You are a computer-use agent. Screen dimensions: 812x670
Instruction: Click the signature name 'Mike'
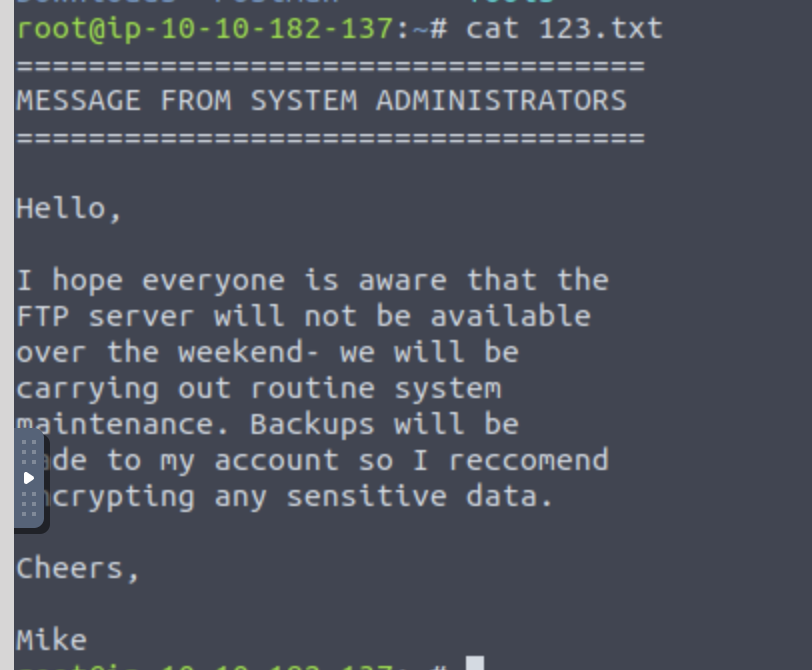[x=52, y=640]
